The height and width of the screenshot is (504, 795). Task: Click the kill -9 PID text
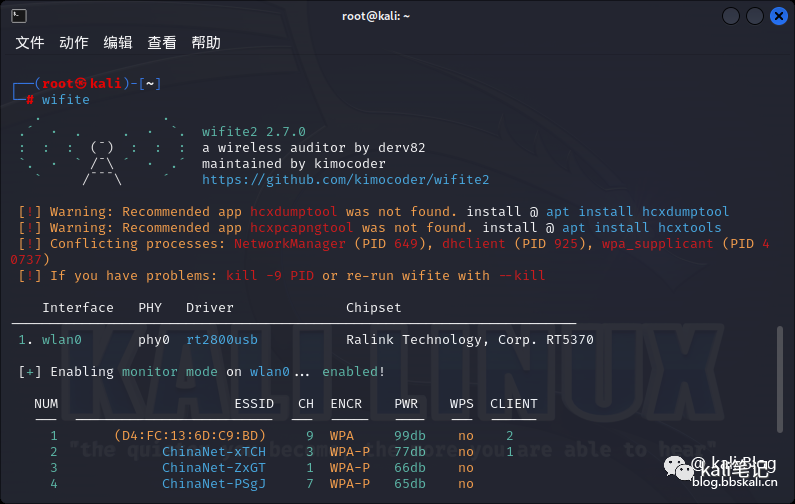click(270, 276)
